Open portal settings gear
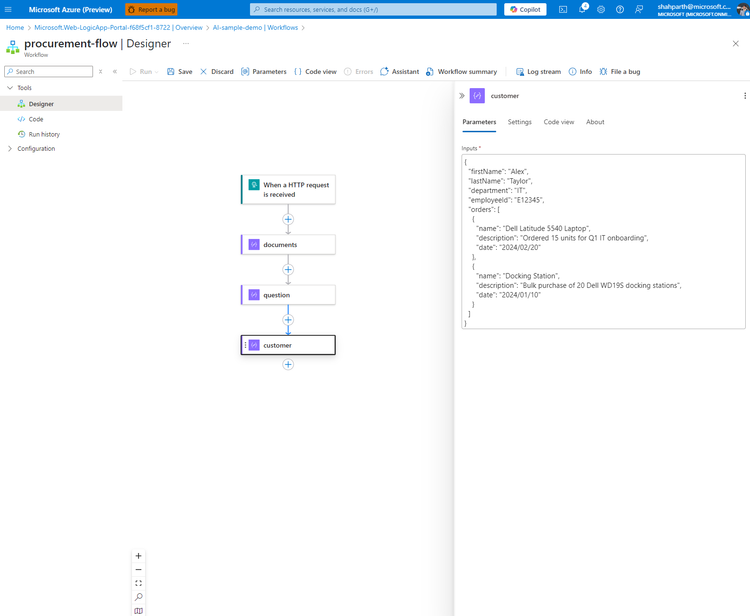The image size is (750, 616). 601,10
